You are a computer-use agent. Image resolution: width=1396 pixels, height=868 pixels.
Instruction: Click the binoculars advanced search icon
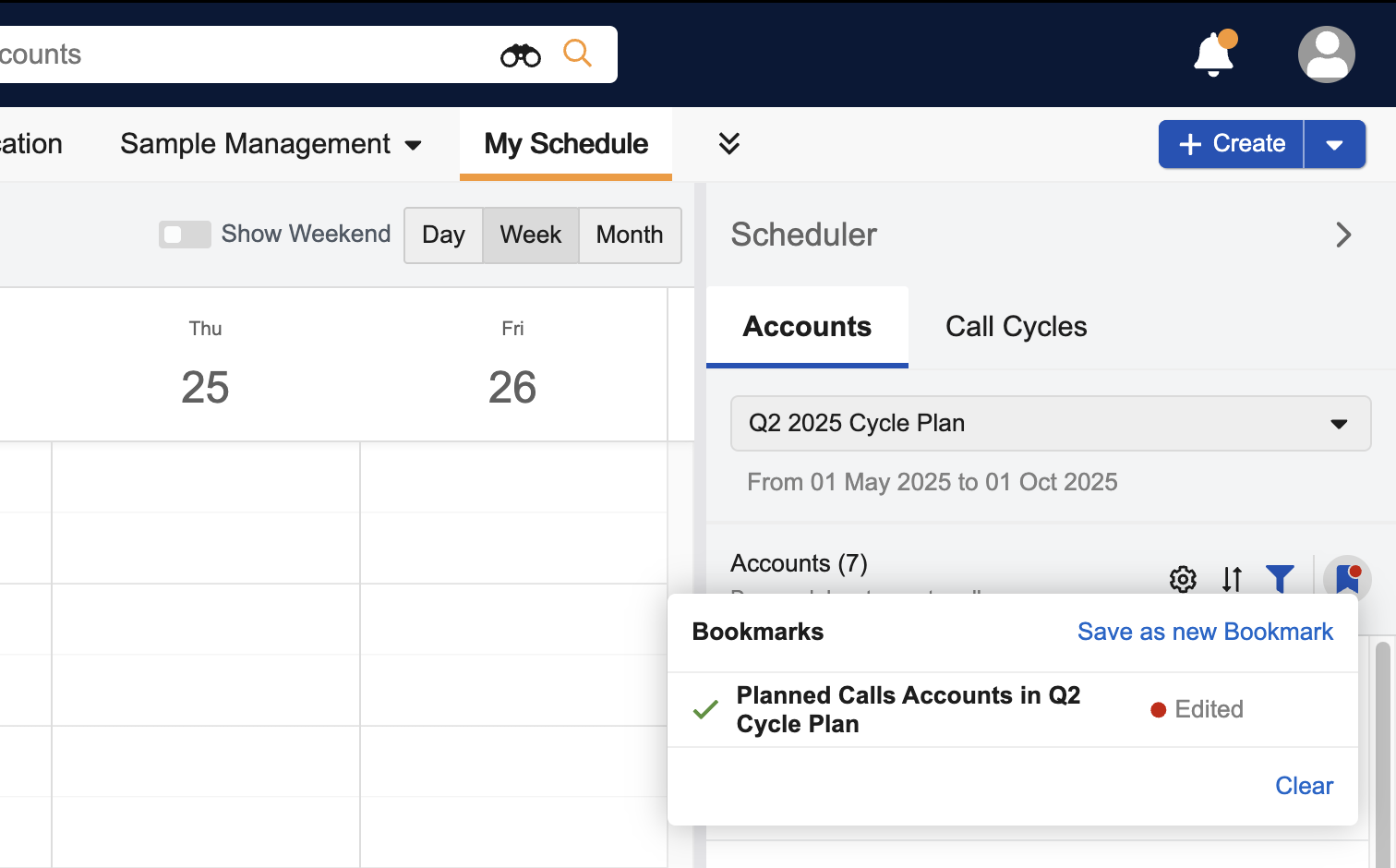521,55
